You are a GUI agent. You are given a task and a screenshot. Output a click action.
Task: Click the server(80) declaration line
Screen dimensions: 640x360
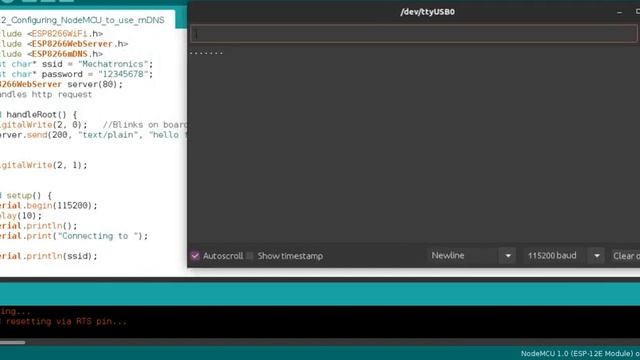(x=61, y=84)
